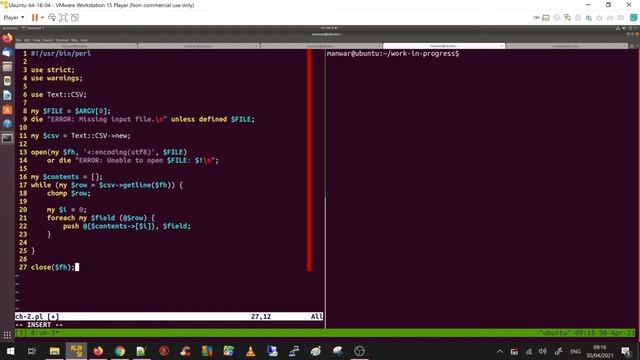Click the VMware network adapter device icon
Screen dimensions: 640x360
[x=567, y=18]
